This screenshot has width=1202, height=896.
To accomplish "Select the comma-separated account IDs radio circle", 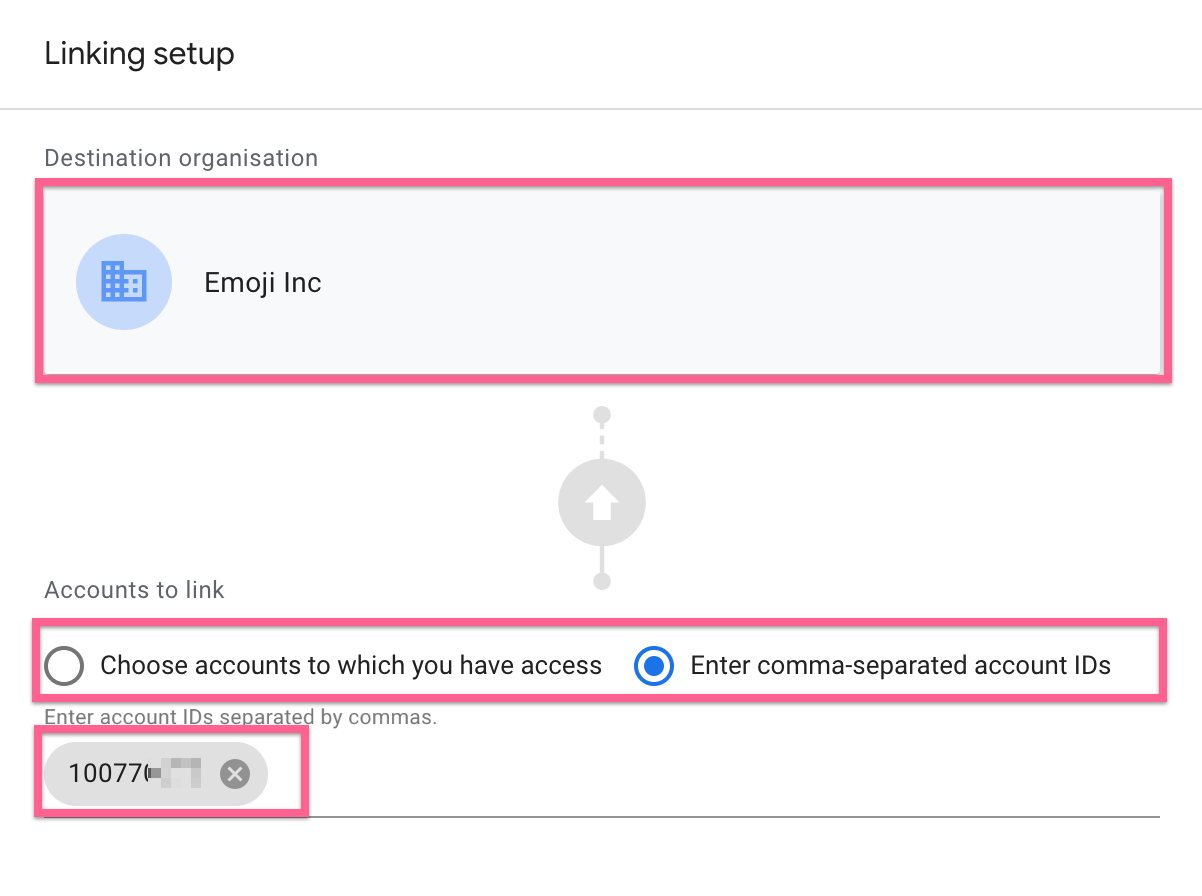I will [x=654, y=666].
